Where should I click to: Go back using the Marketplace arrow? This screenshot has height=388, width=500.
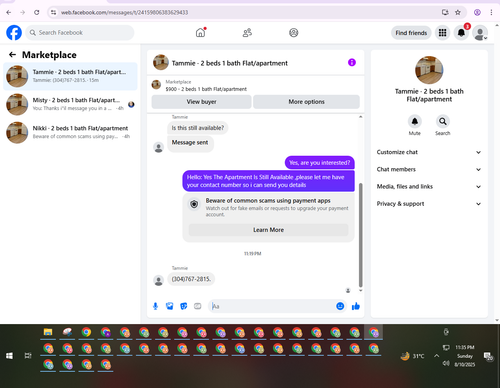[12, 55]
